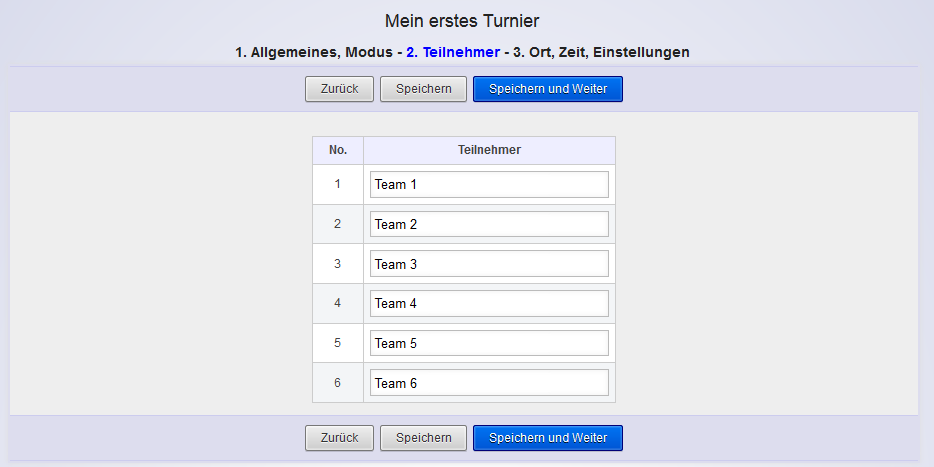Click lower Speichern und Weiter button
Viewport: 934px width, 467px height.
point(547,438)
